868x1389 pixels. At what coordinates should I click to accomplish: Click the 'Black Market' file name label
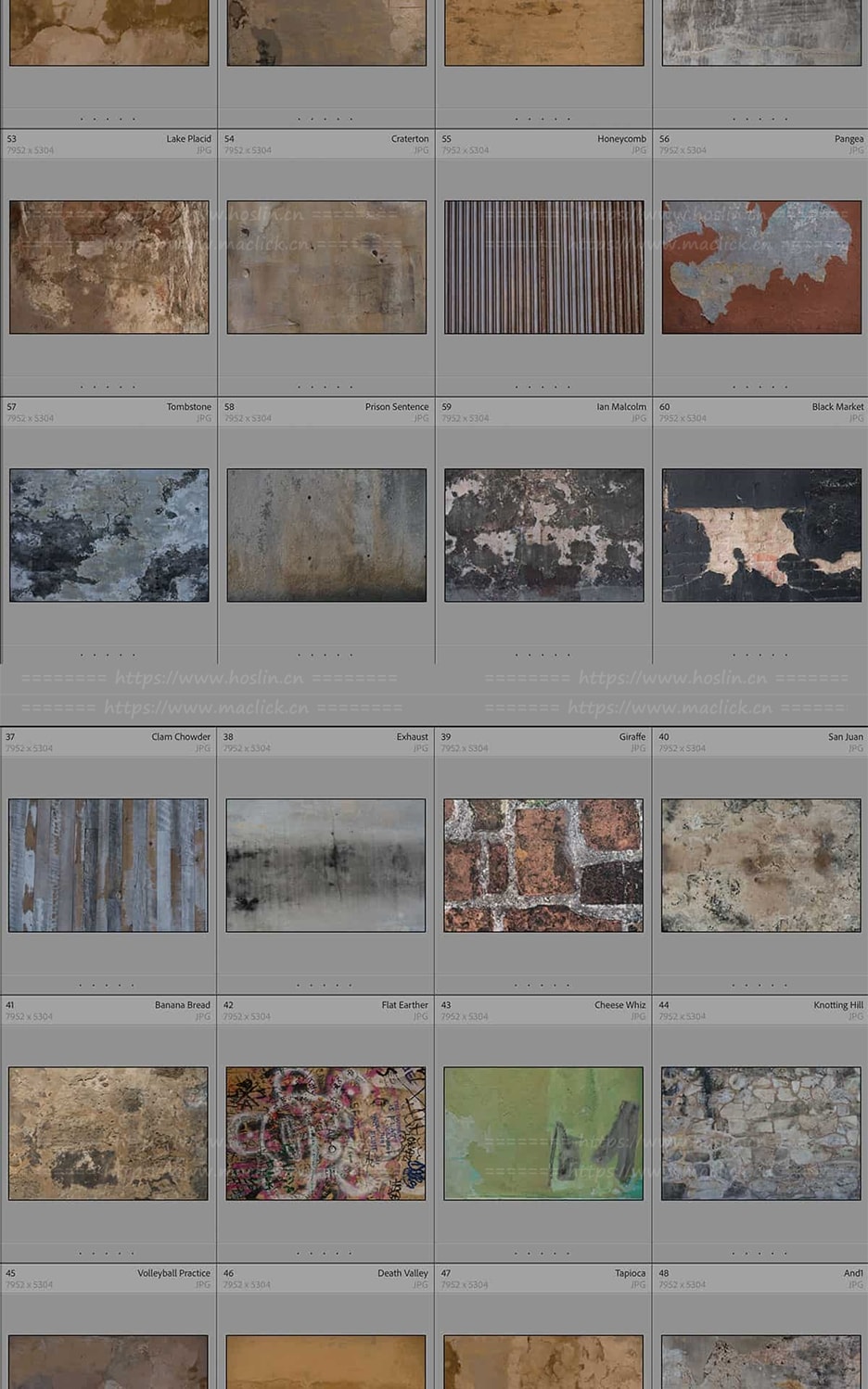837,407
